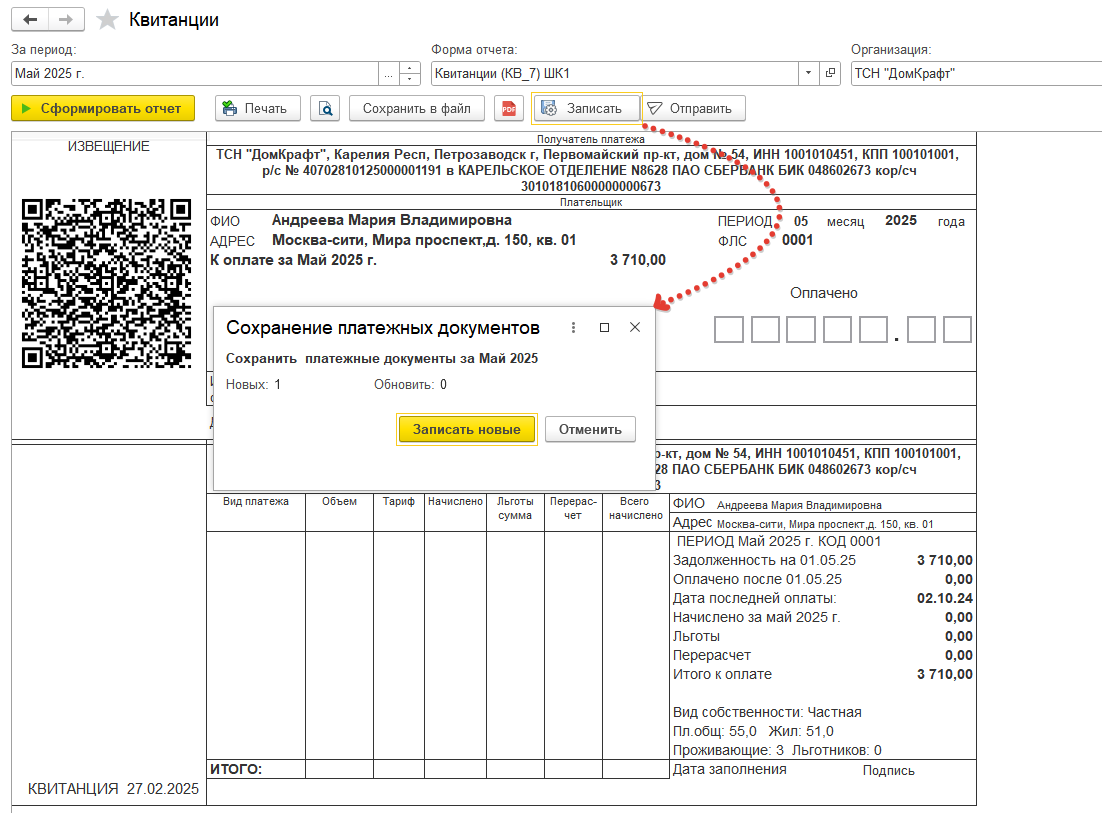The image size is (1102, 813).
Task: Click the Квитанции page title
Action: pos(174,20)
